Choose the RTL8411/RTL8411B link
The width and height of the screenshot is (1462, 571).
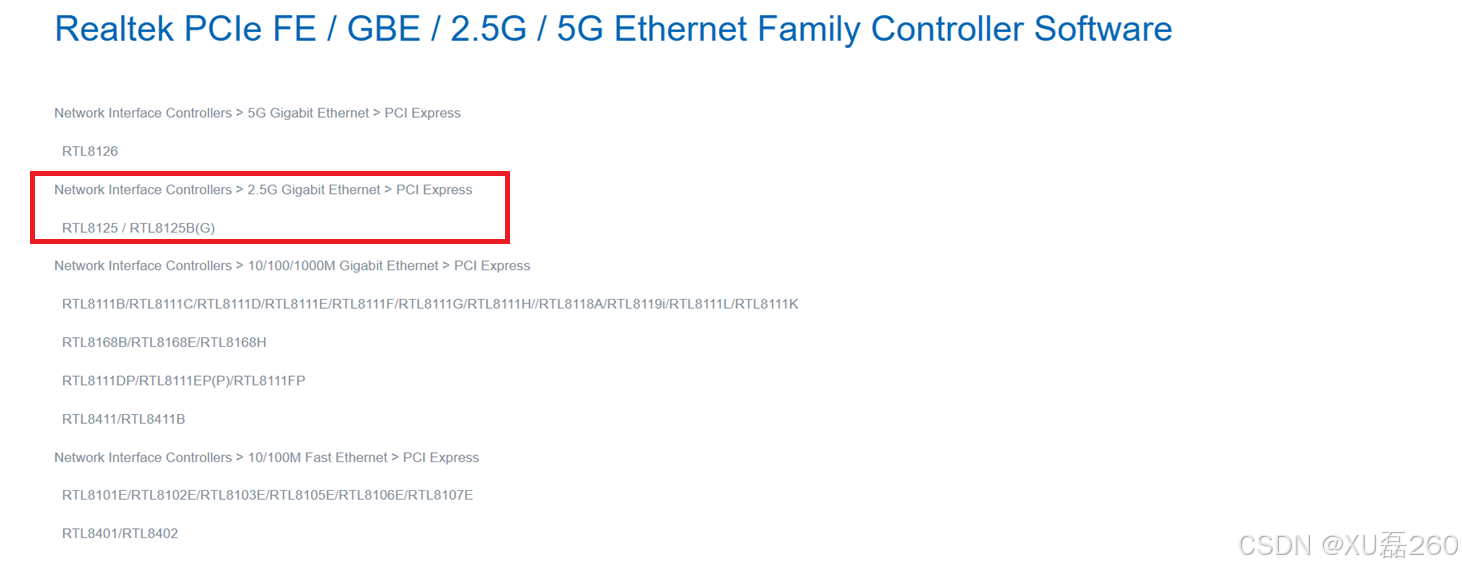pyautogui.click(x=123, y=419)
